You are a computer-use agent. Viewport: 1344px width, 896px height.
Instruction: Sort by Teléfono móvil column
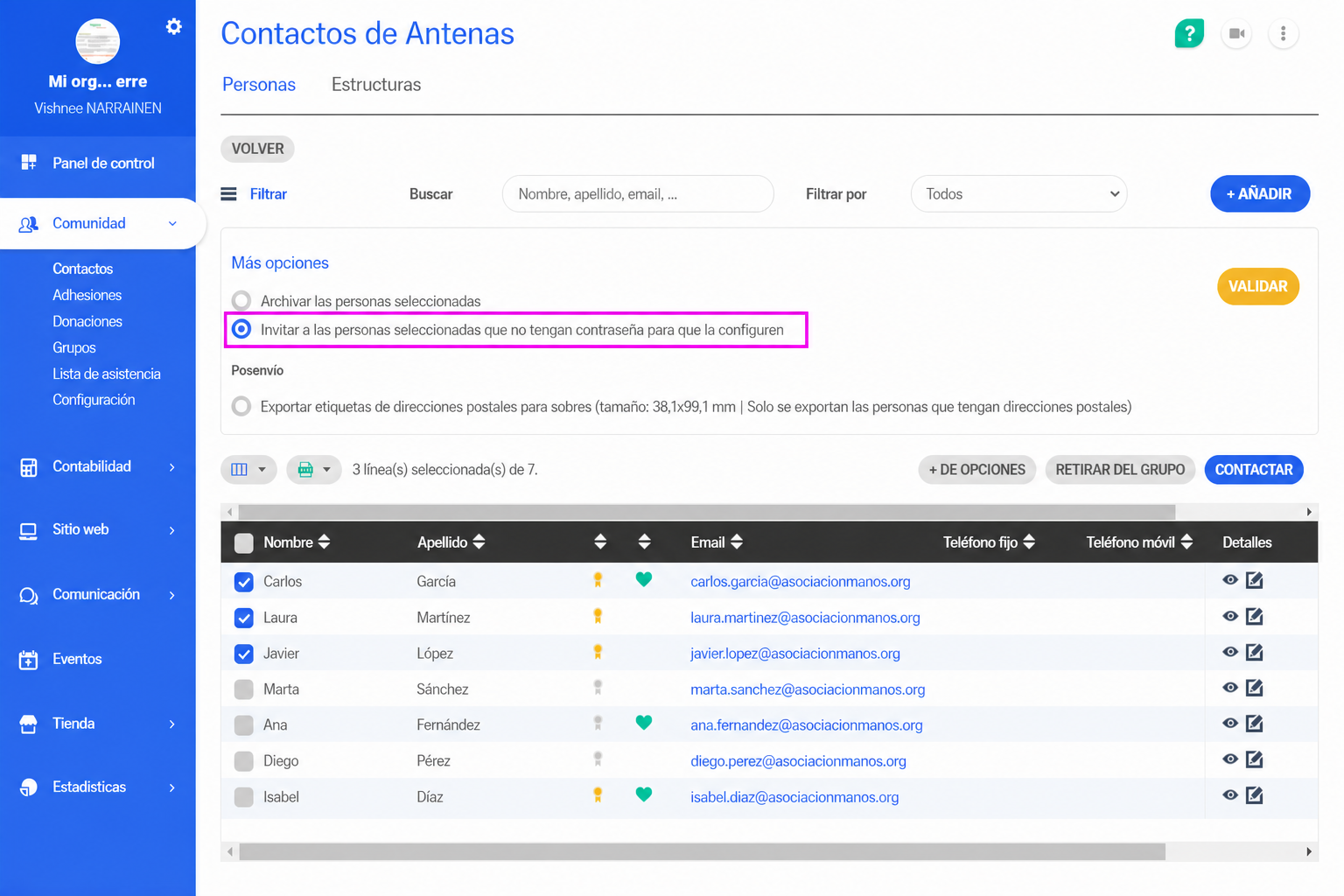[x=1186, y=542]
